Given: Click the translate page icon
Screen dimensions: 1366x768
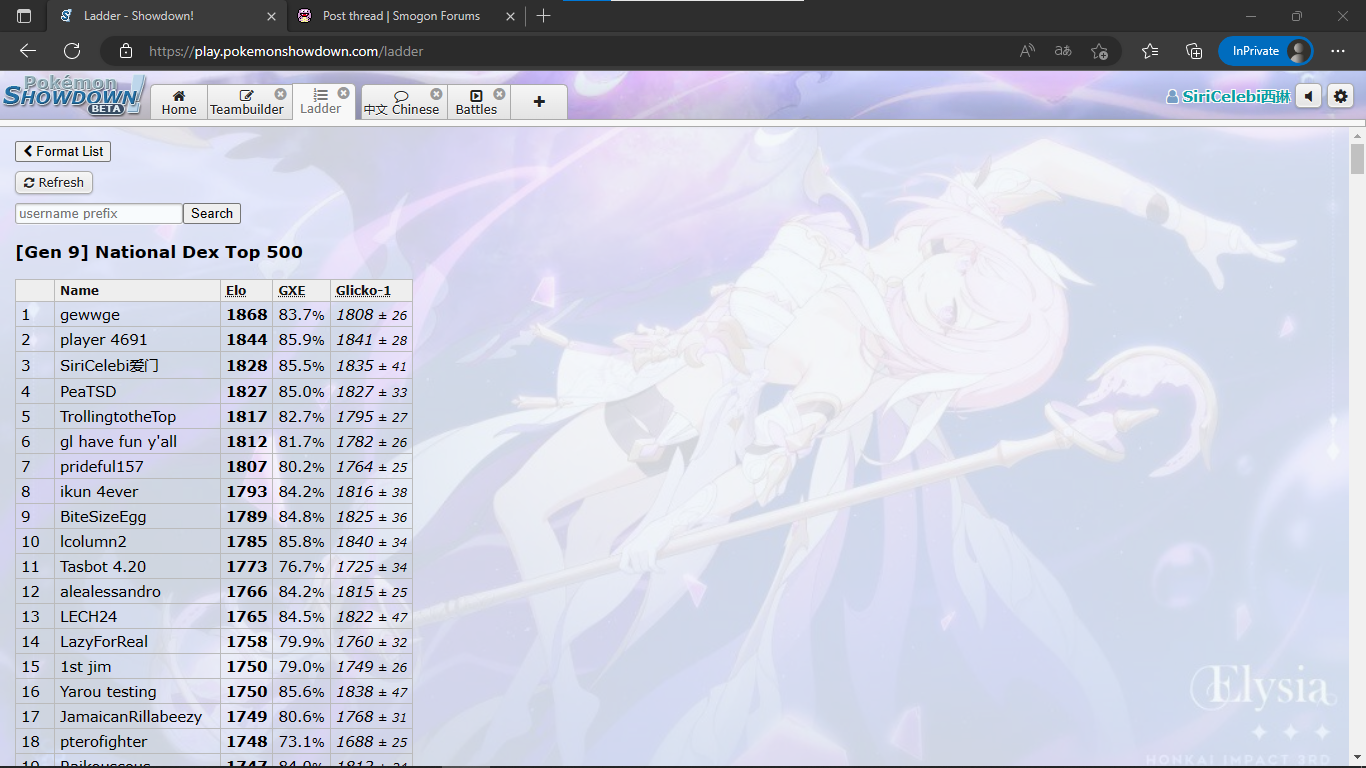Looking at the screenshot, I should pyautogui.click(x=1063, y=51).
